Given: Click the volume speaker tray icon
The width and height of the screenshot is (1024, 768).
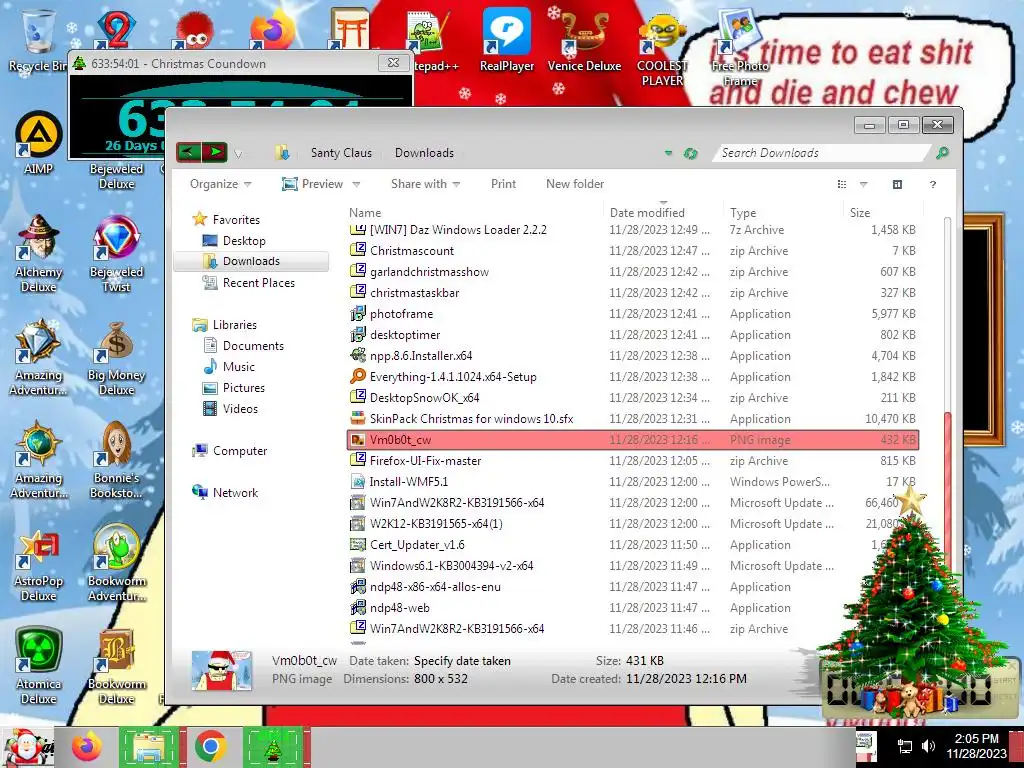Looking at the screenshot, I should pos(927,746).
